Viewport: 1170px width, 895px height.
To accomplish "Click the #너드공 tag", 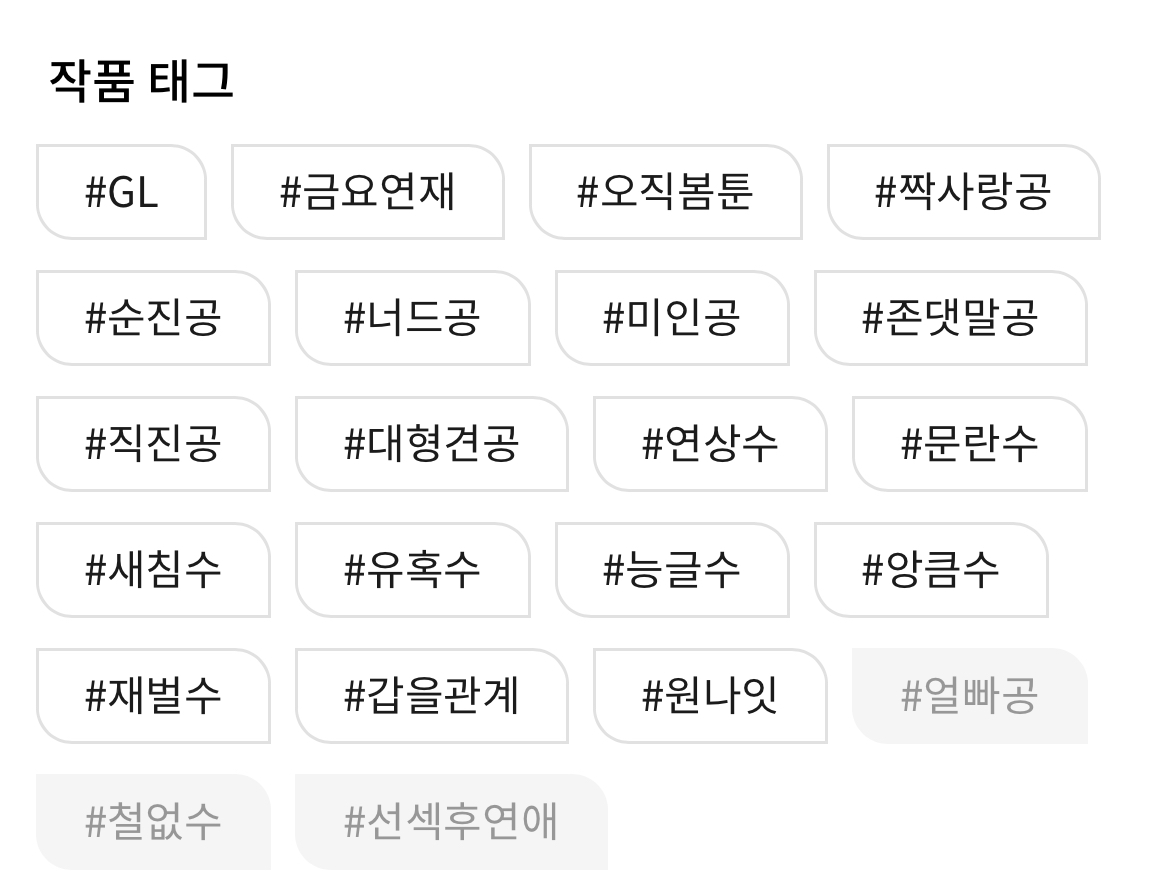I will 412,318.
